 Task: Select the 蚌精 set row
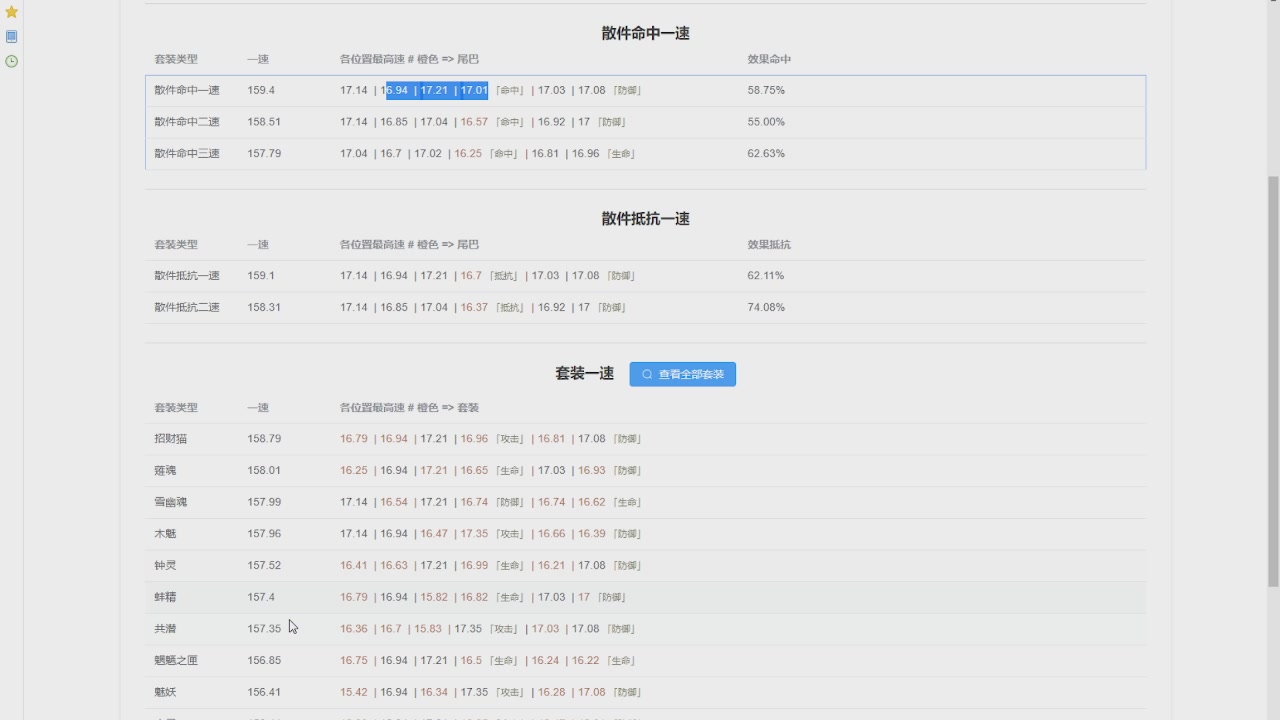tap(646, 597)
